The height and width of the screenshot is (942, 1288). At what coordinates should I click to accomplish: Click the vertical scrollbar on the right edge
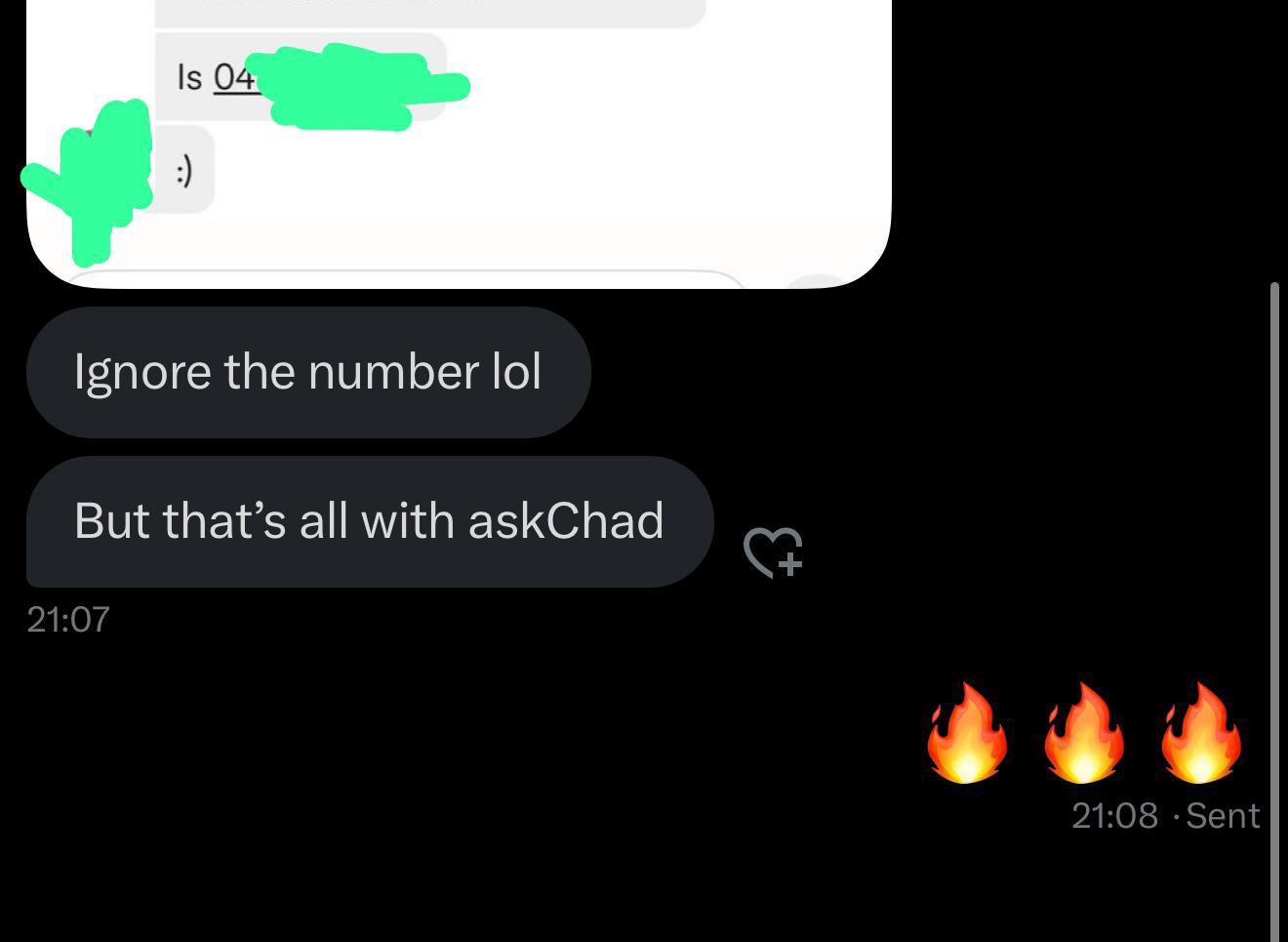pos(1275,612)
